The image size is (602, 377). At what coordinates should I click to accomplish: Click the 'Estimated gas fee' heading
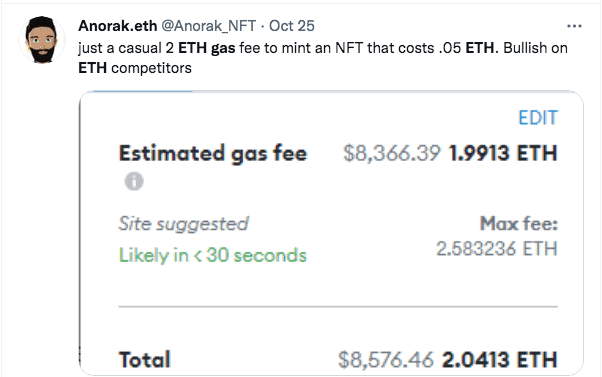[x=213, y=154]
